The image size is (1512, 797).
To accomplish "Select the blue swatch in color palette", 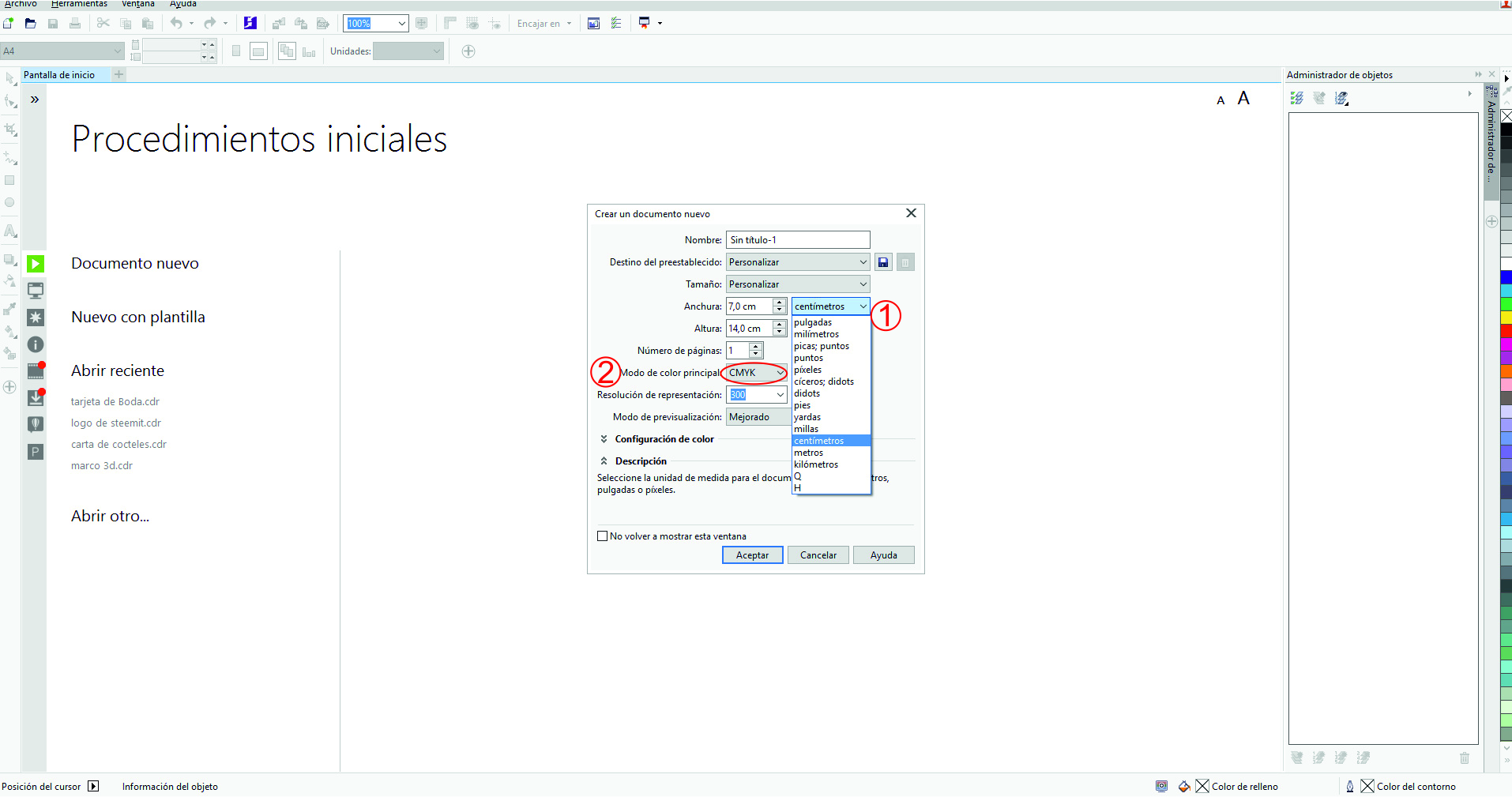I will point(1506,277).
